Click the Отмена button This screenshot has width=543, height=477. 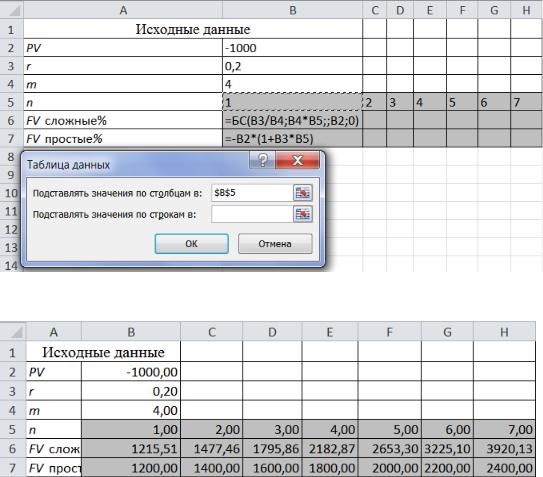click(x=275, y=244)
